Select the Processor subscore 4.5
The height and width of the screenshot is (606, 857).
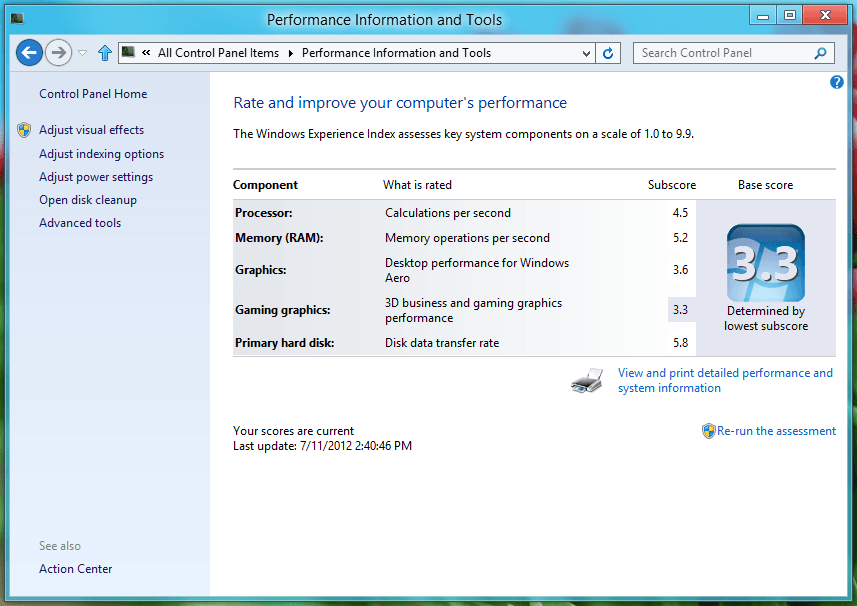(x=680, y=213)
